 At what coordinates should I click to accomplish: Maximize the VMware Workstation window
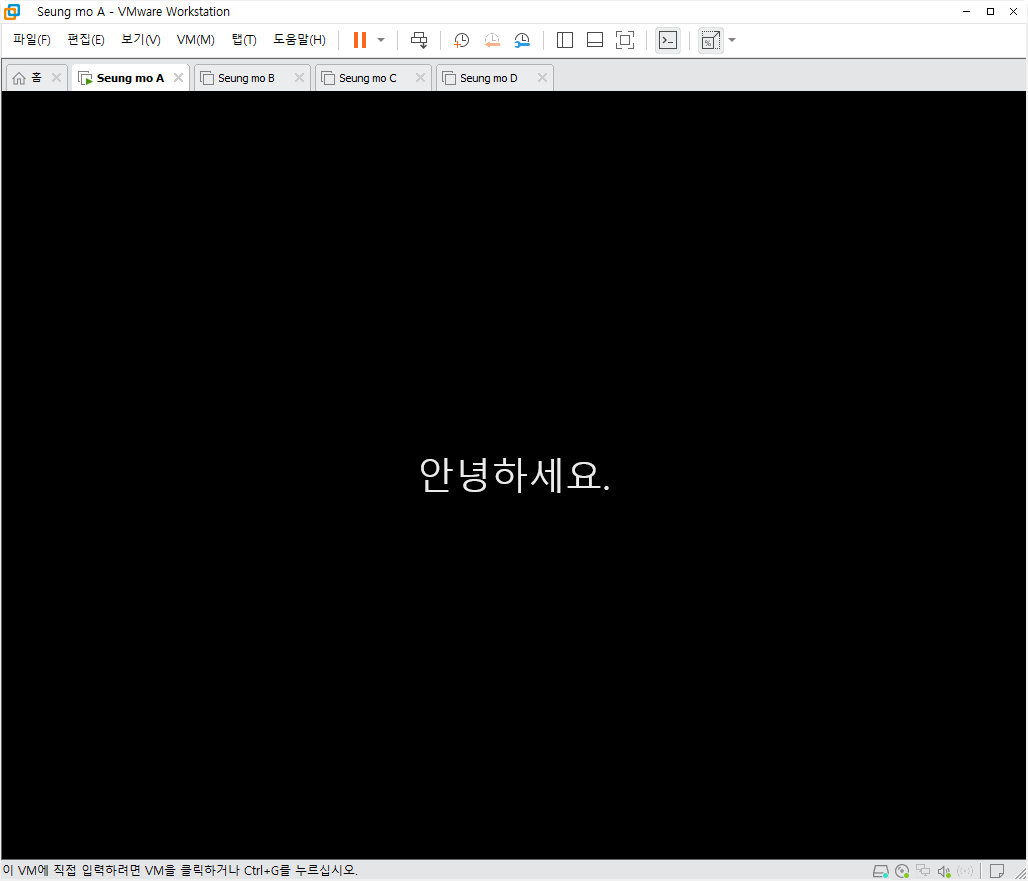click(x=990, y=11)
